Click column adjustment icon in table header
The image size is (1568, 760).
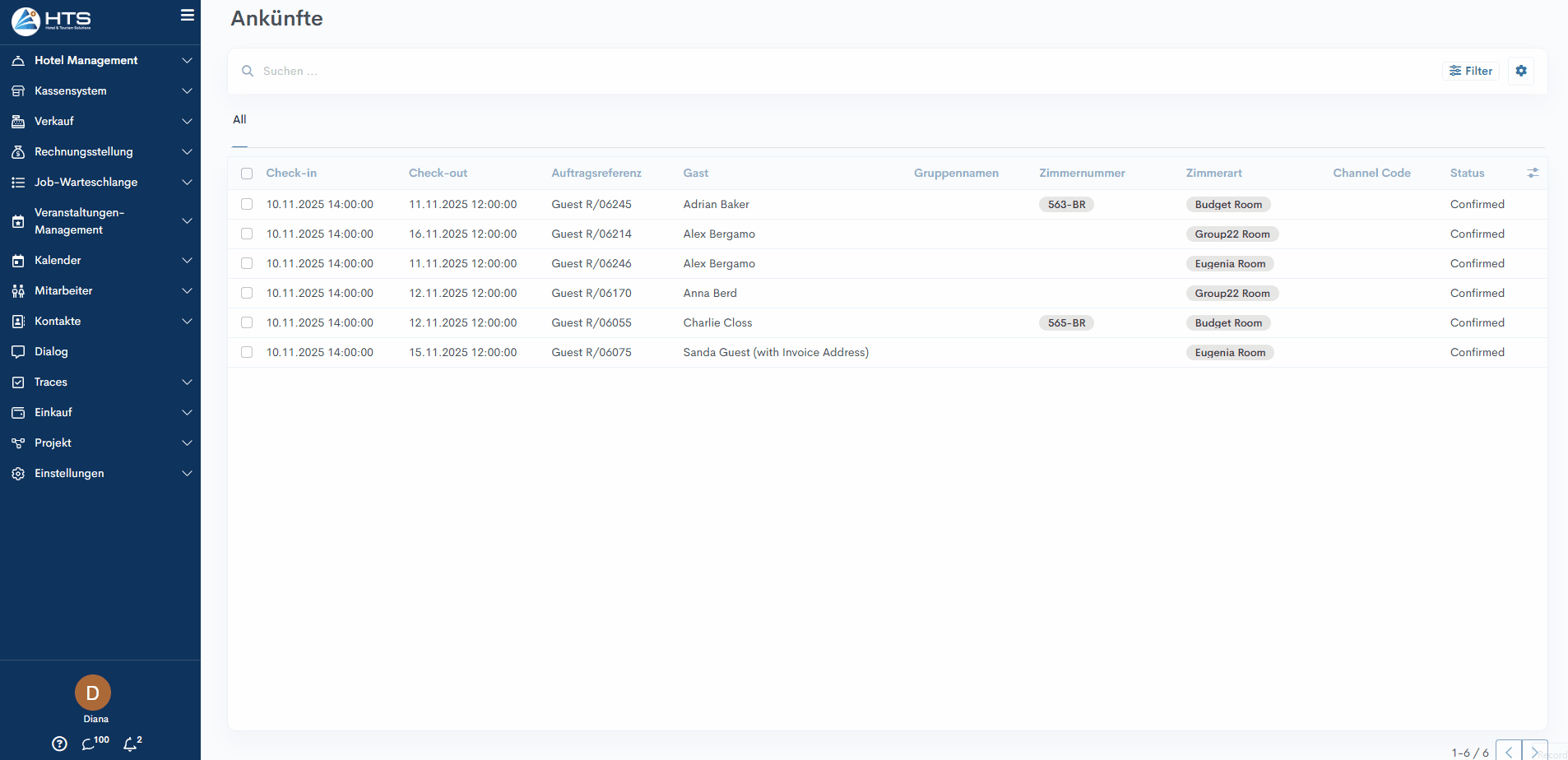pos(1532,173)
